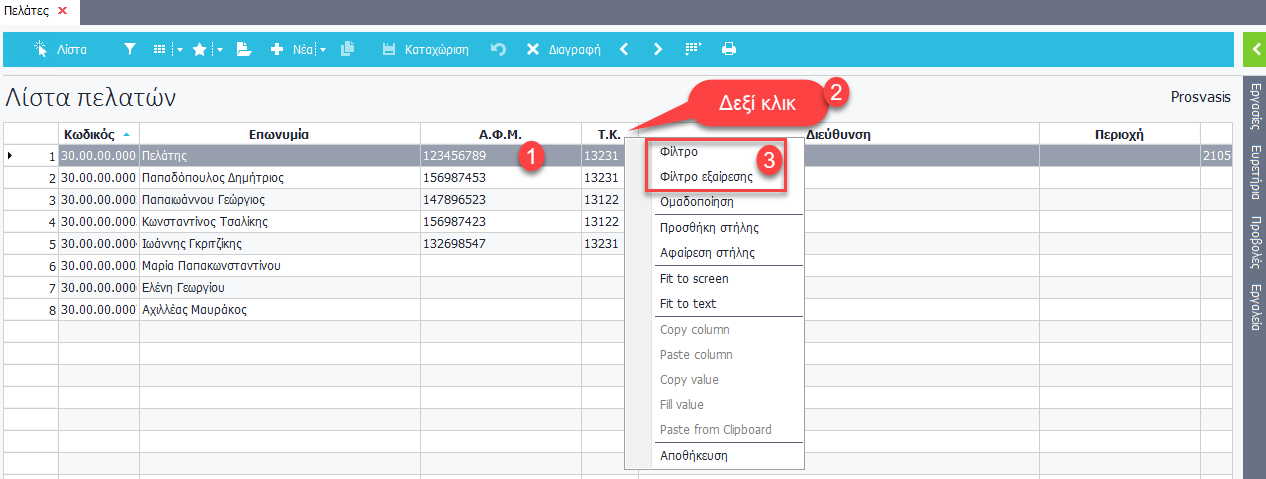Expand the star favorites dropdown arrow
This screenshot has height=479, width=1266.
click(x=219, y=49)
